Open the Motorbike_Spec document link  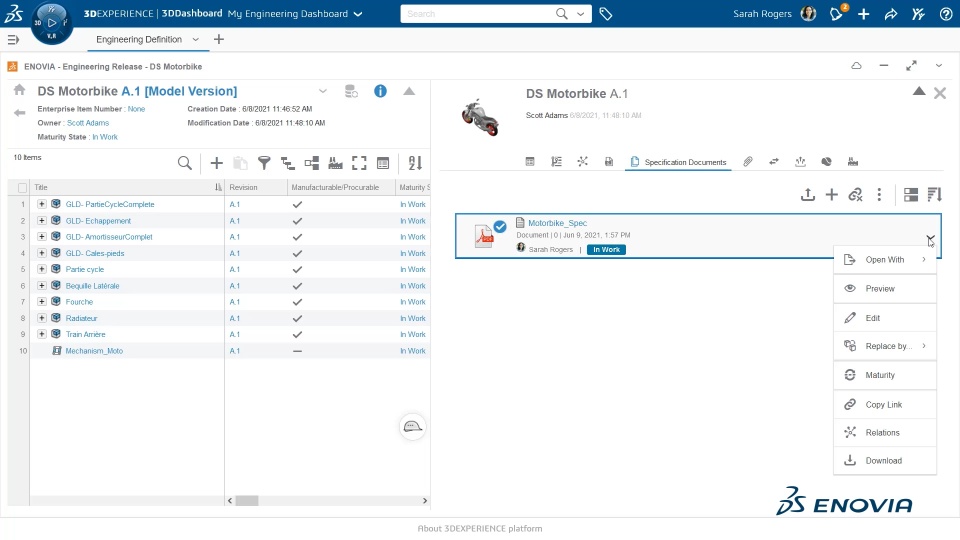[557, 223]
